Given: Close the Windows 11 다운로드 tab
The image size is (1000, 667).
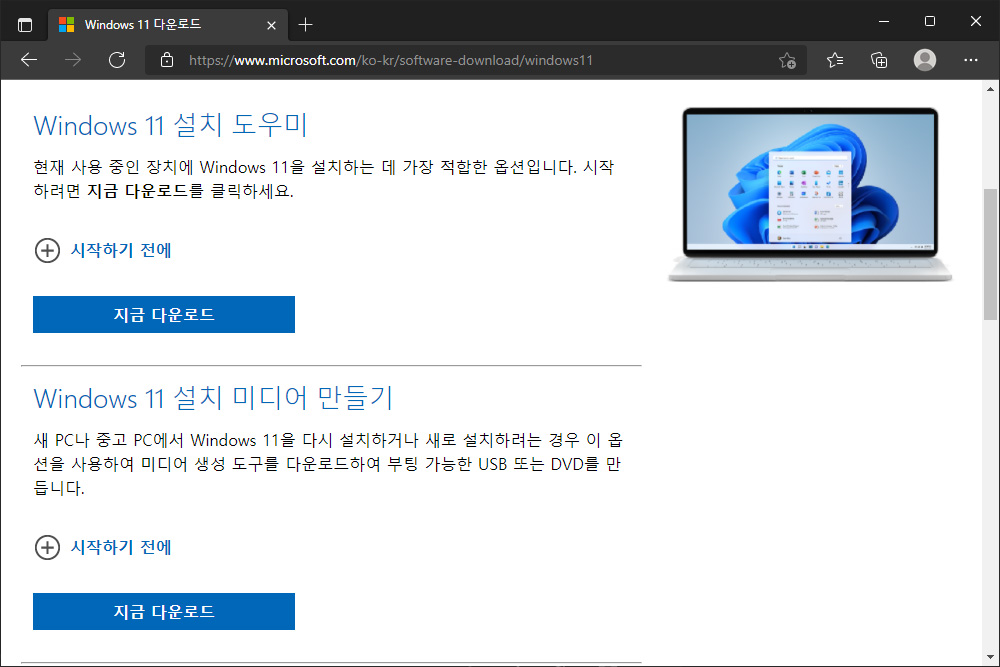Looking at the screenshot, I should 271,25.
